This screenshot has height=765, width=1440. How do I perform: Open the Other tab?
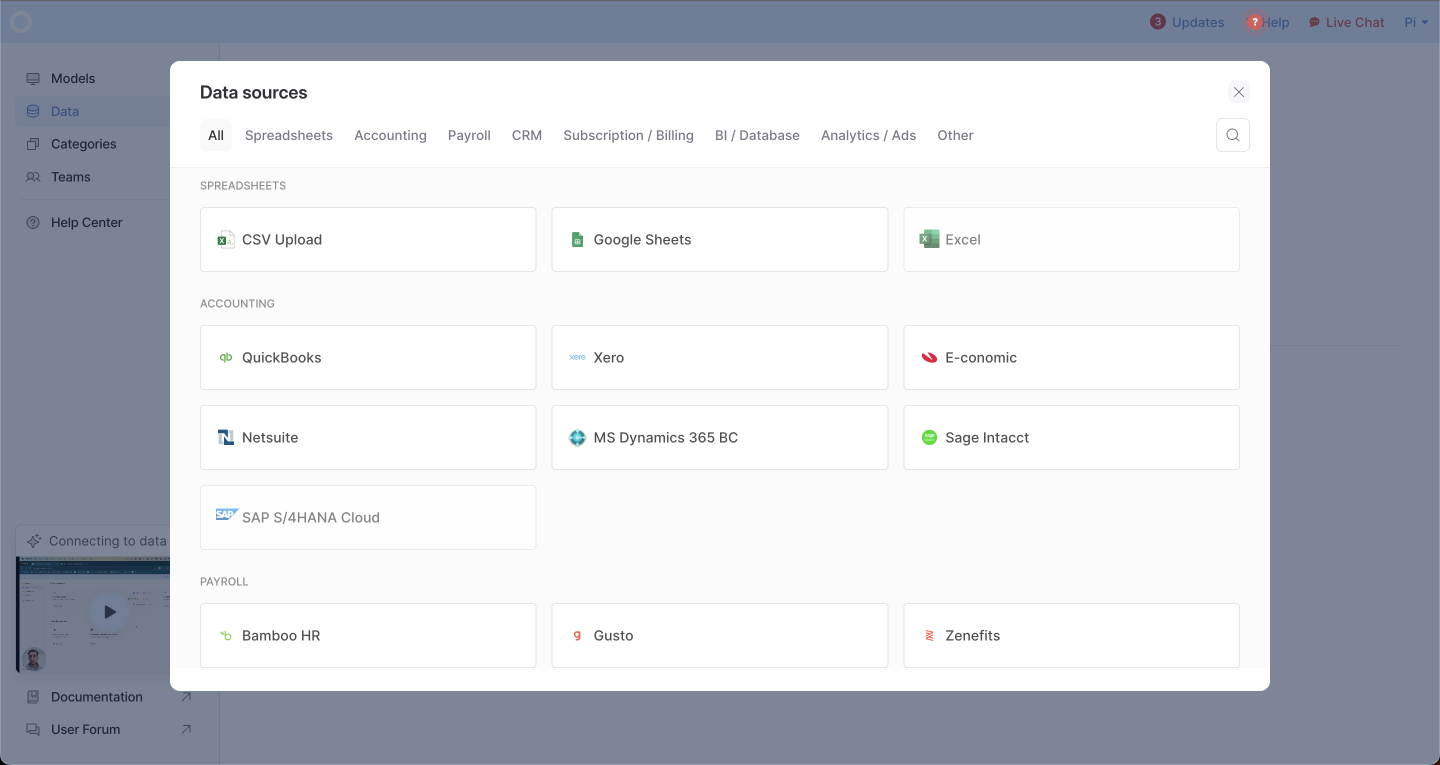(955, 135)
